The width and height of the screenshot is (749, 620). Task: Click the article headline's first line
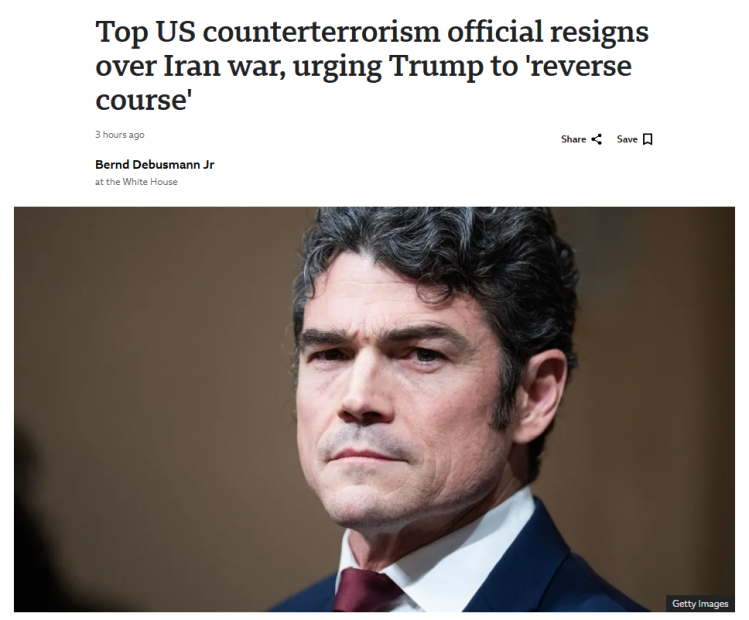pos(372,32)
